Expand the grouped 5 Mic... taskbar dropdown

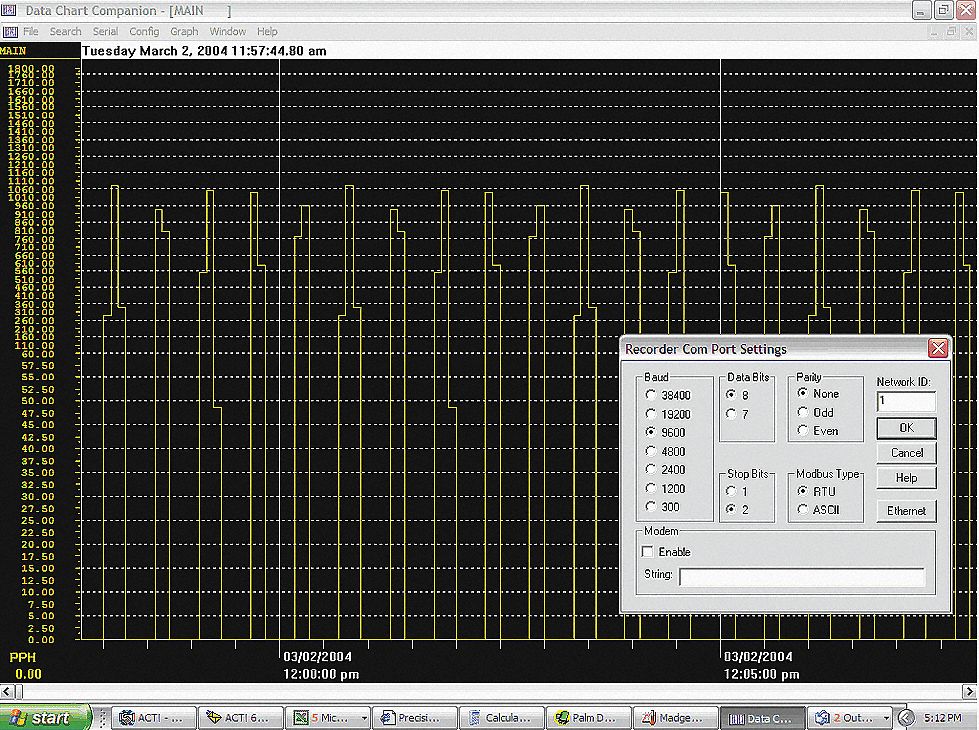click(363, 718)
